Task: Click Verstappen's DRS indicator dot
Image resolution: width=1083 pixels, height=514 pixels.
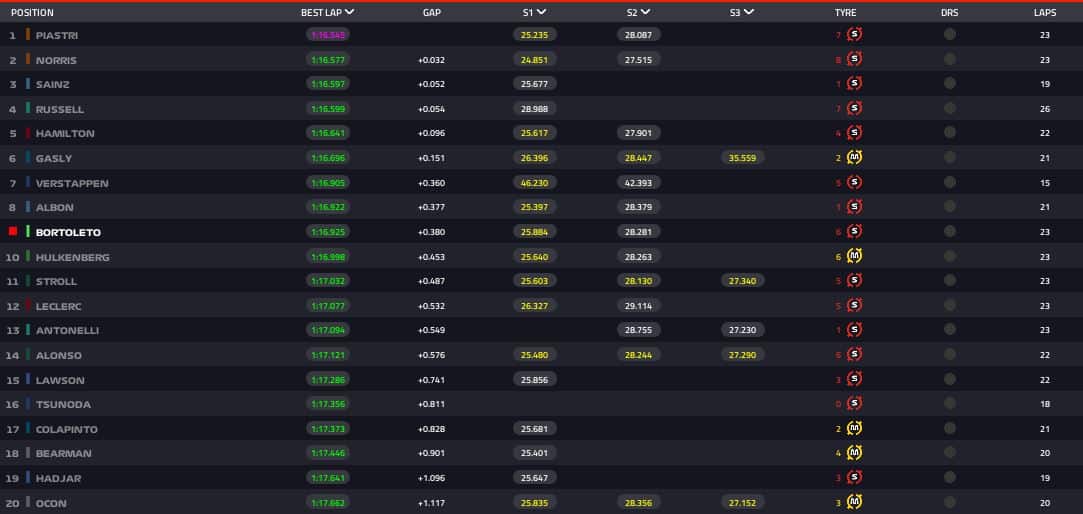Action: [950, 182]
